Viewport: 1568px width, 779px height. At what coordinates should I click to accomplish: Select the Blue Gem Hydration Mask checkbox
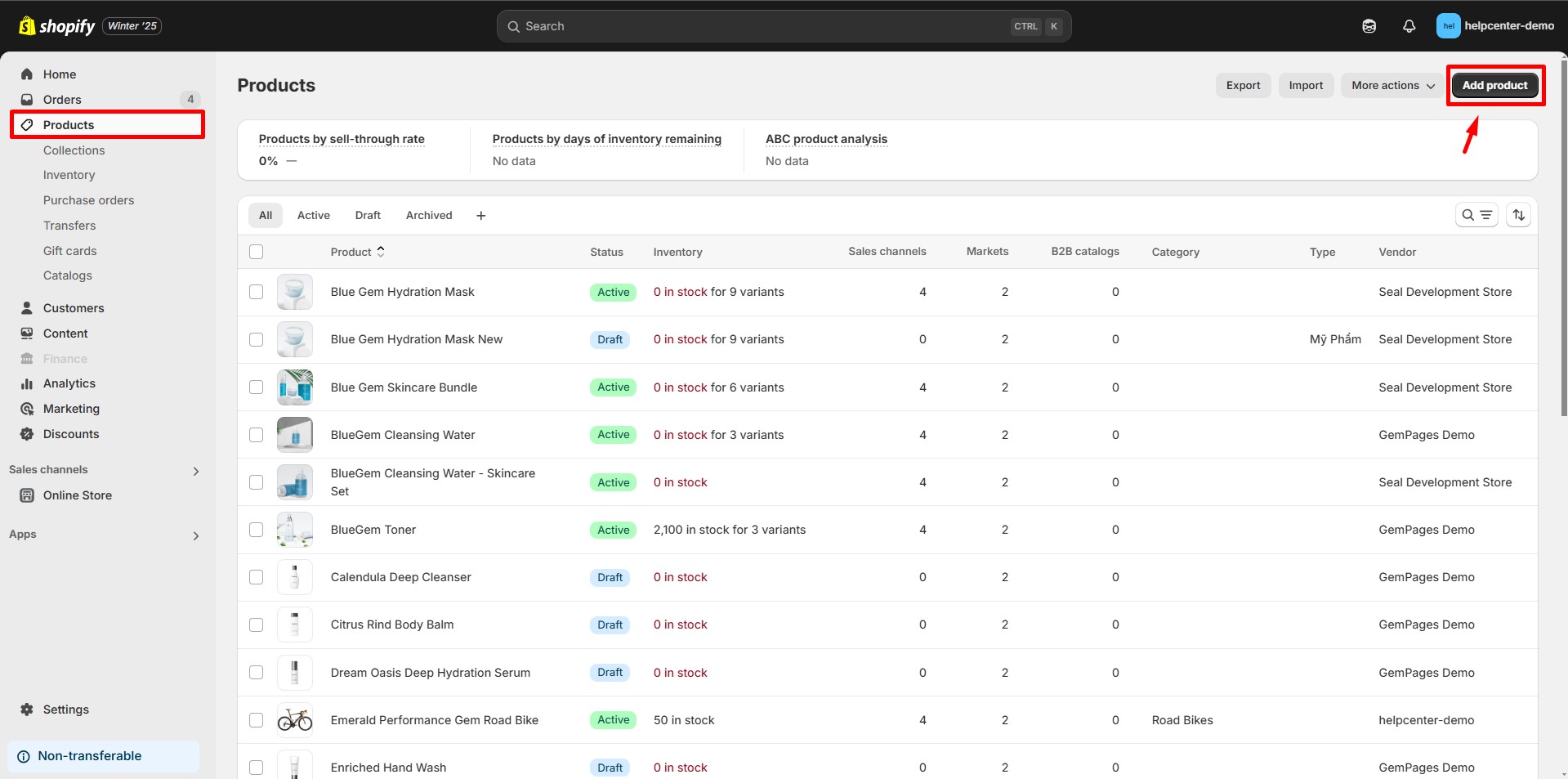point(257,292)
